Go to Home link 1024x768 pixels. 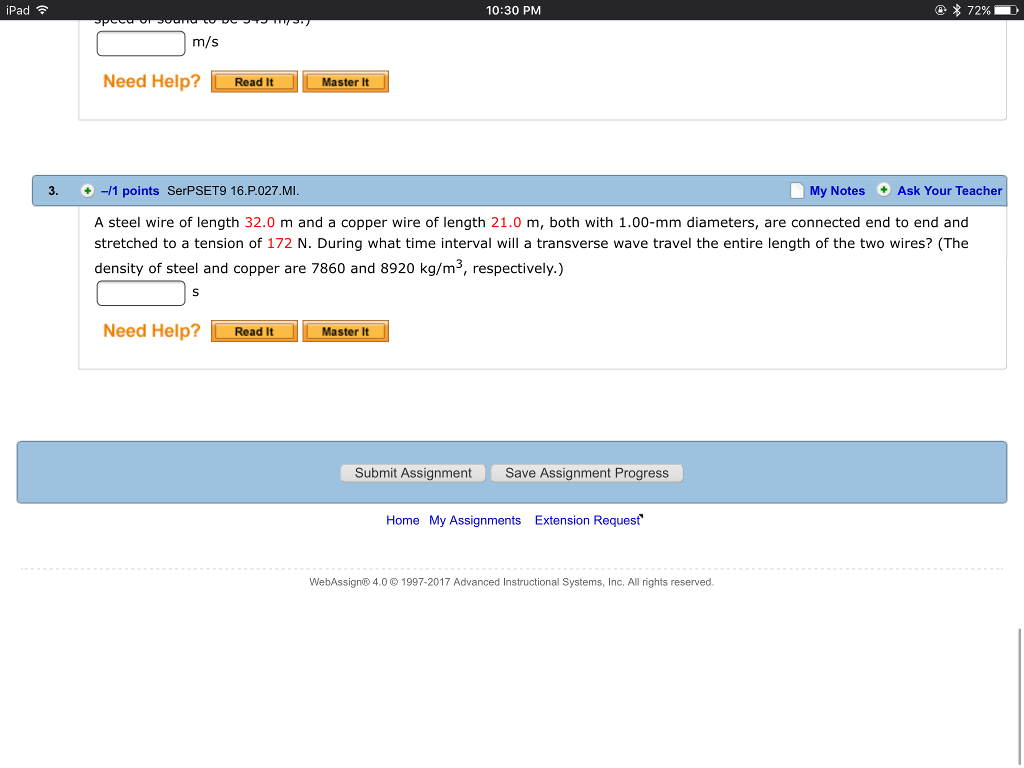[402, 520]
